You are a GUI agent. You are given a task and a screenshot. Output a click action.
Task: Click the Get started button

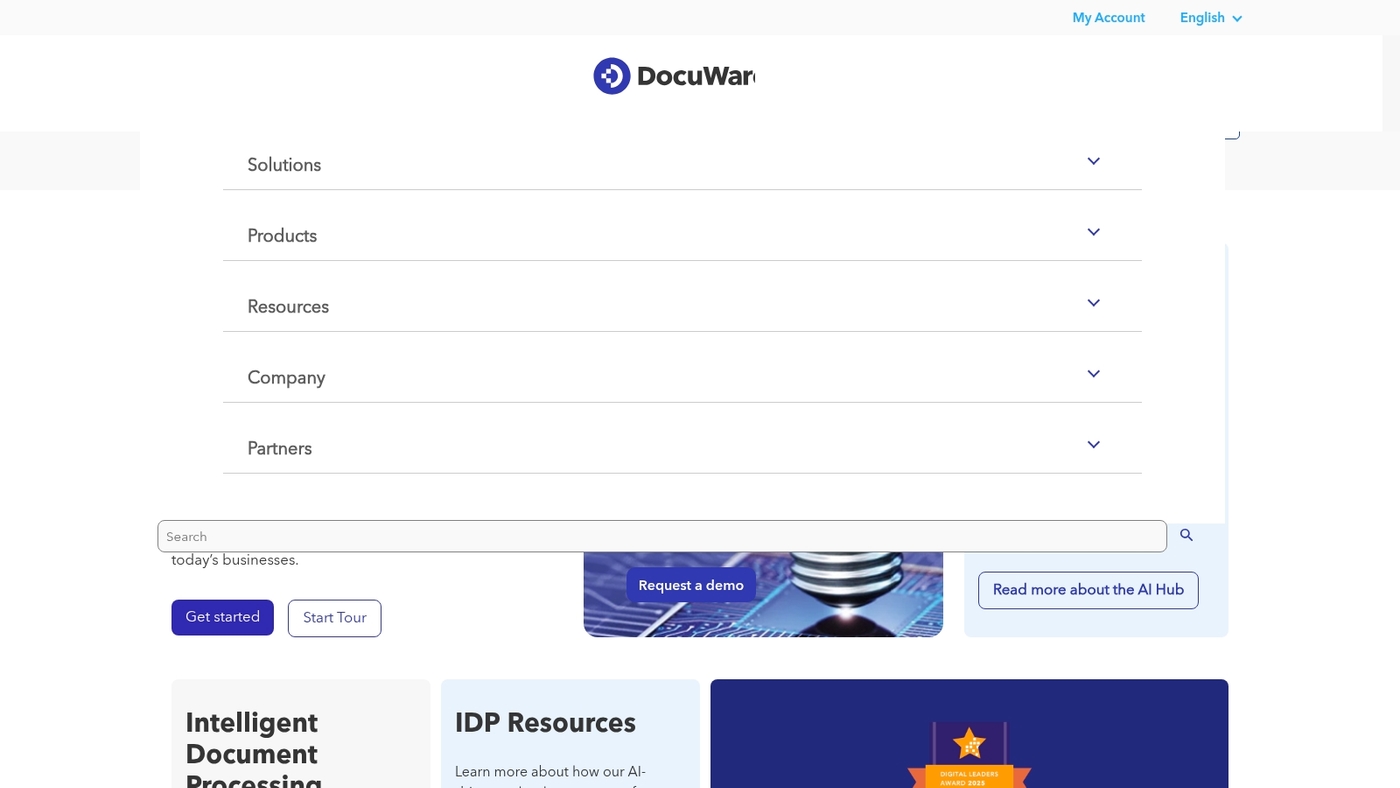222,617
